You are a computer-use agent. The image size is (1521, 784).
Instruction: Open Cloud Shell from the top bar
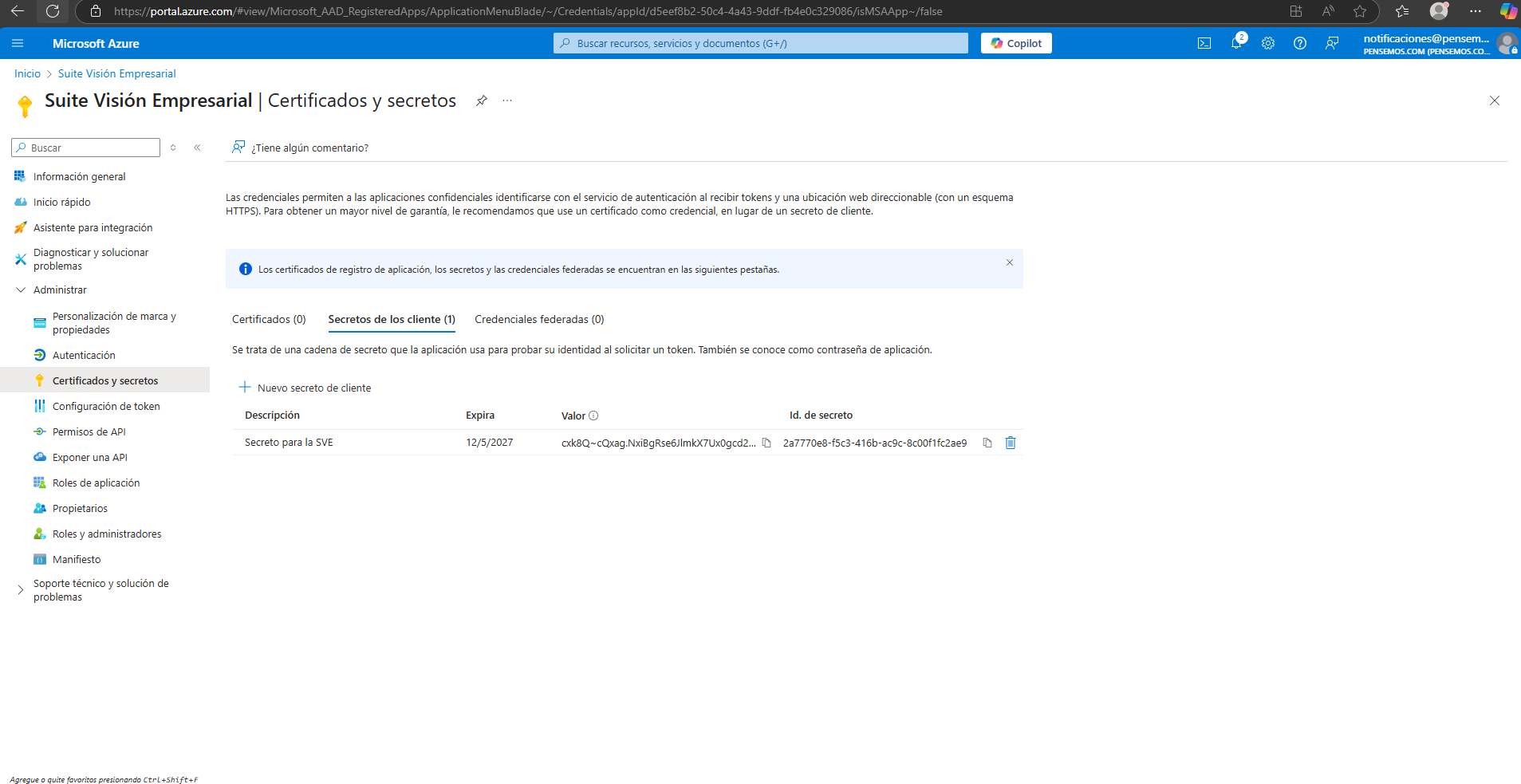tap(1204, 43)
